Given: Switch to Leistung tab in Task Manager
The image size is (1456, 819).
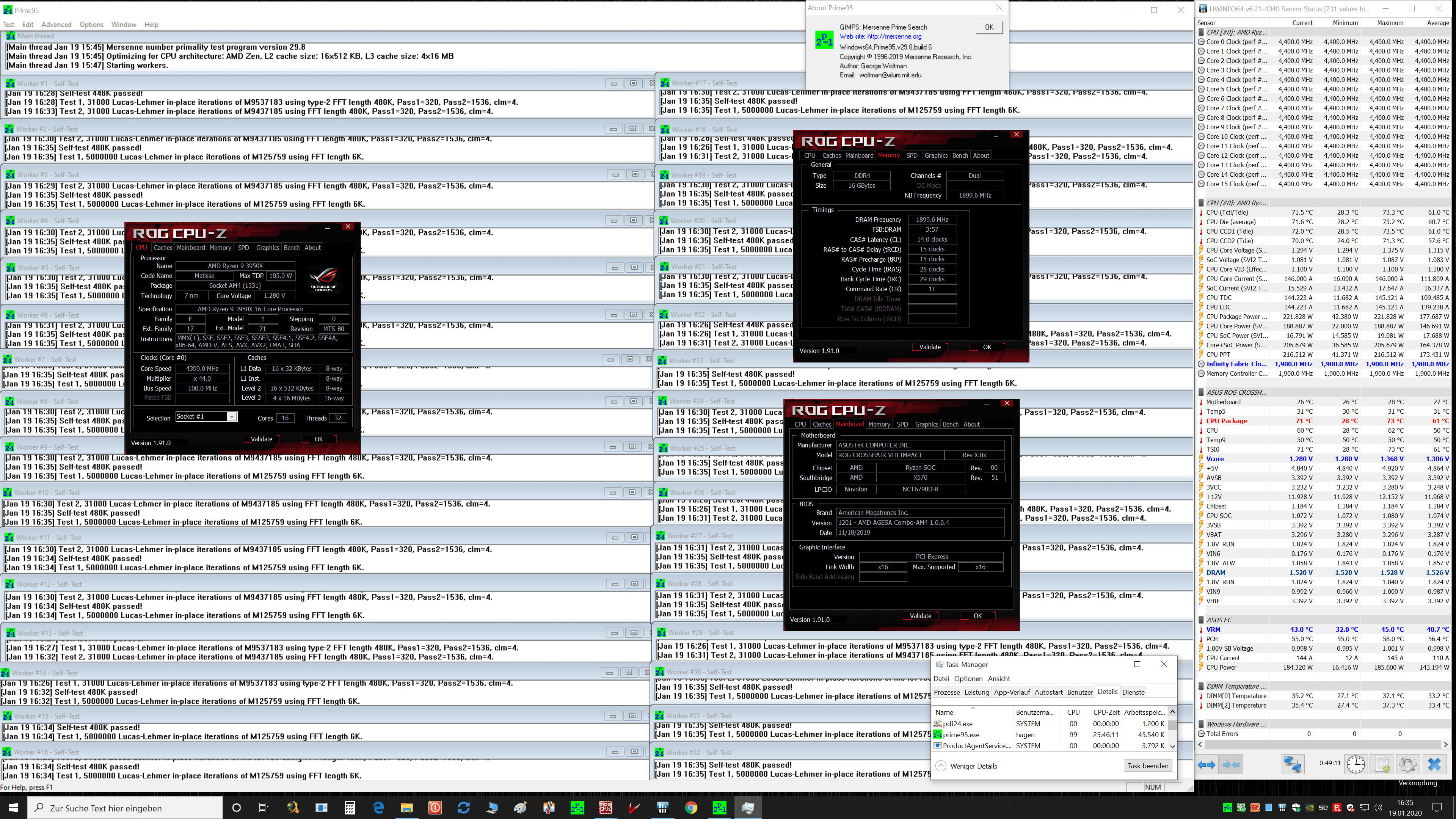Looking at the screenshot, I should click(x=977, y=692).
